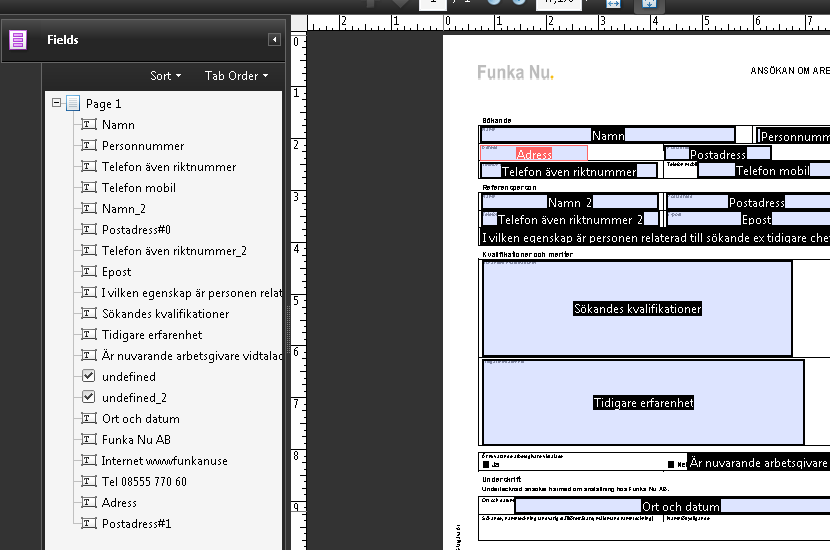The image size is (830, 550).
Task: Open the Tab Order dropdown
Action: point(237,76)
